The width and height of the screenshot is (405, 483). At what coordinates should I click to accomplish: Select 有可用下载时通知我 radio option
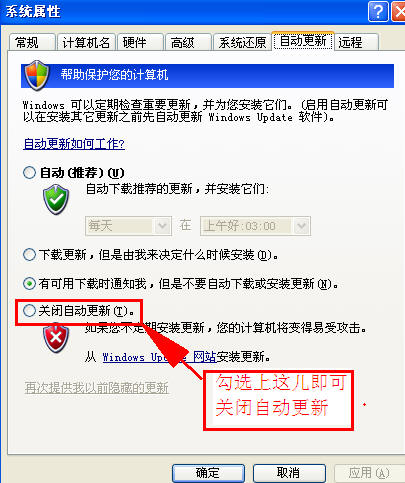tap(29, 284)
